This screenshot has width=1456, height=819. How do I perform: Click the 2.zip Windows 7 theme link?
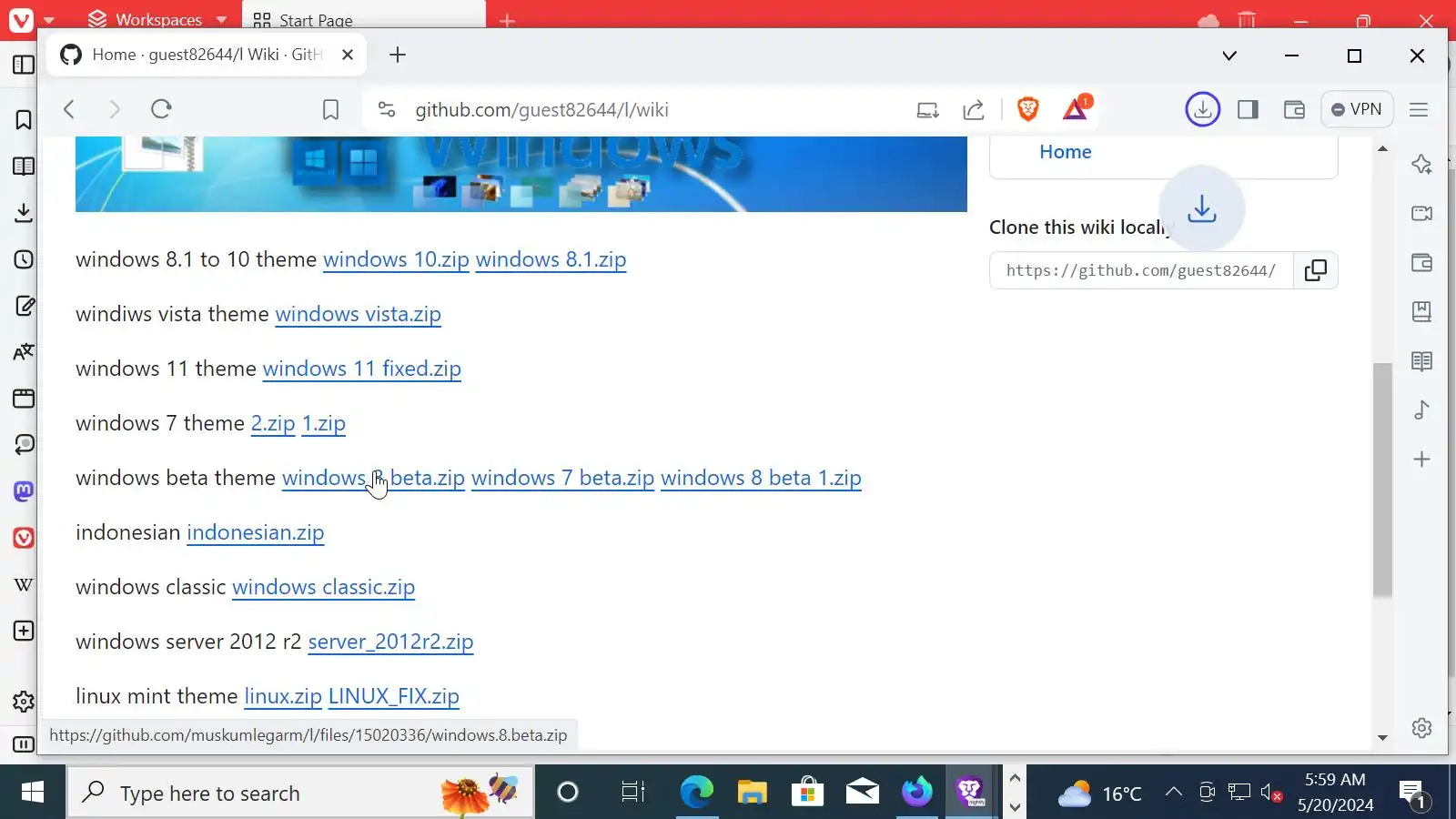coord(273,423)
